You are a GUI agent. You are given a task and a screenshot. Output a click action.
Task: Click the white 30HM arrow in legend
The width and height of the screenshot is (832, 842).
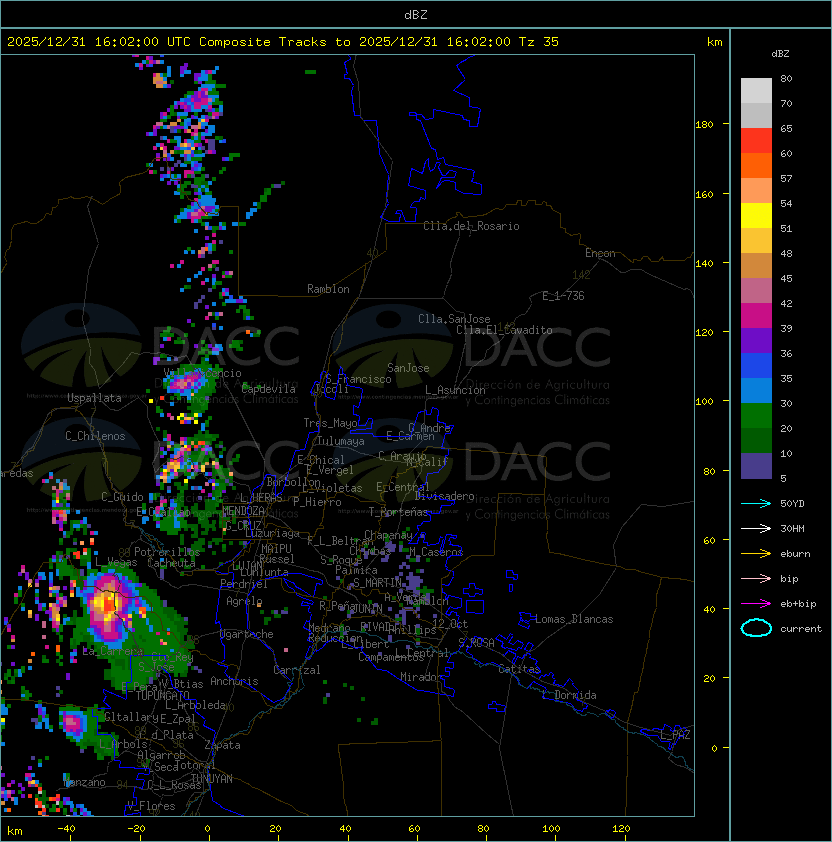[756, 528]
